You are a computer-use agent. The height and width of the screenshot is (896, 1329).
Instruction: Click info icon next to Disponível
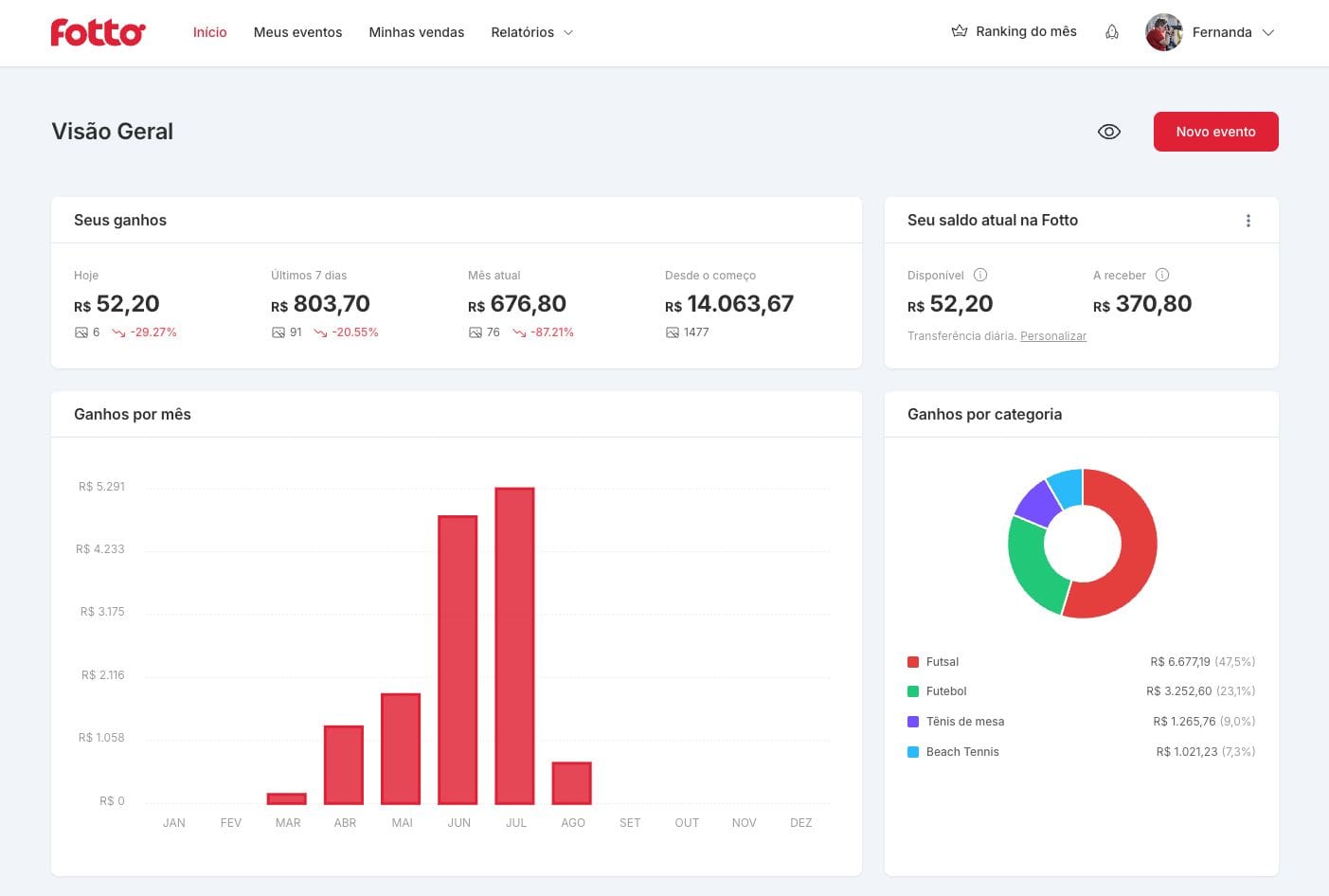pos(980,275)
